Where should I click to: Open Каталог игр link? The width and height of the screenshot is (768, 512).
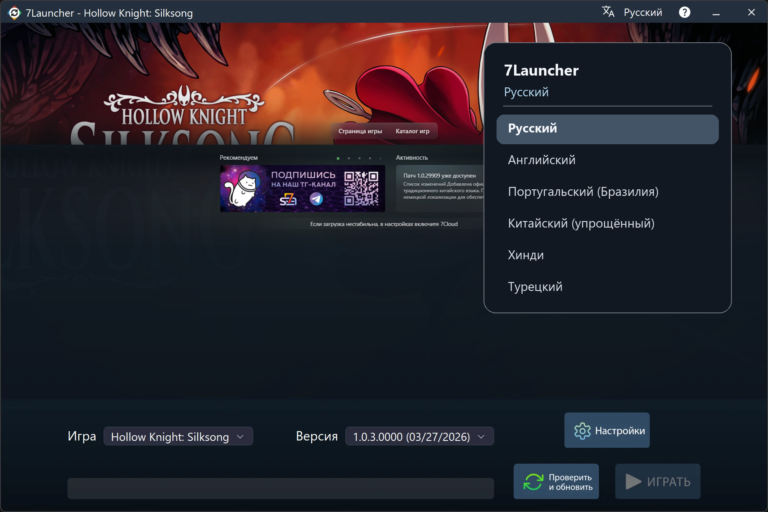click(412, 131)
